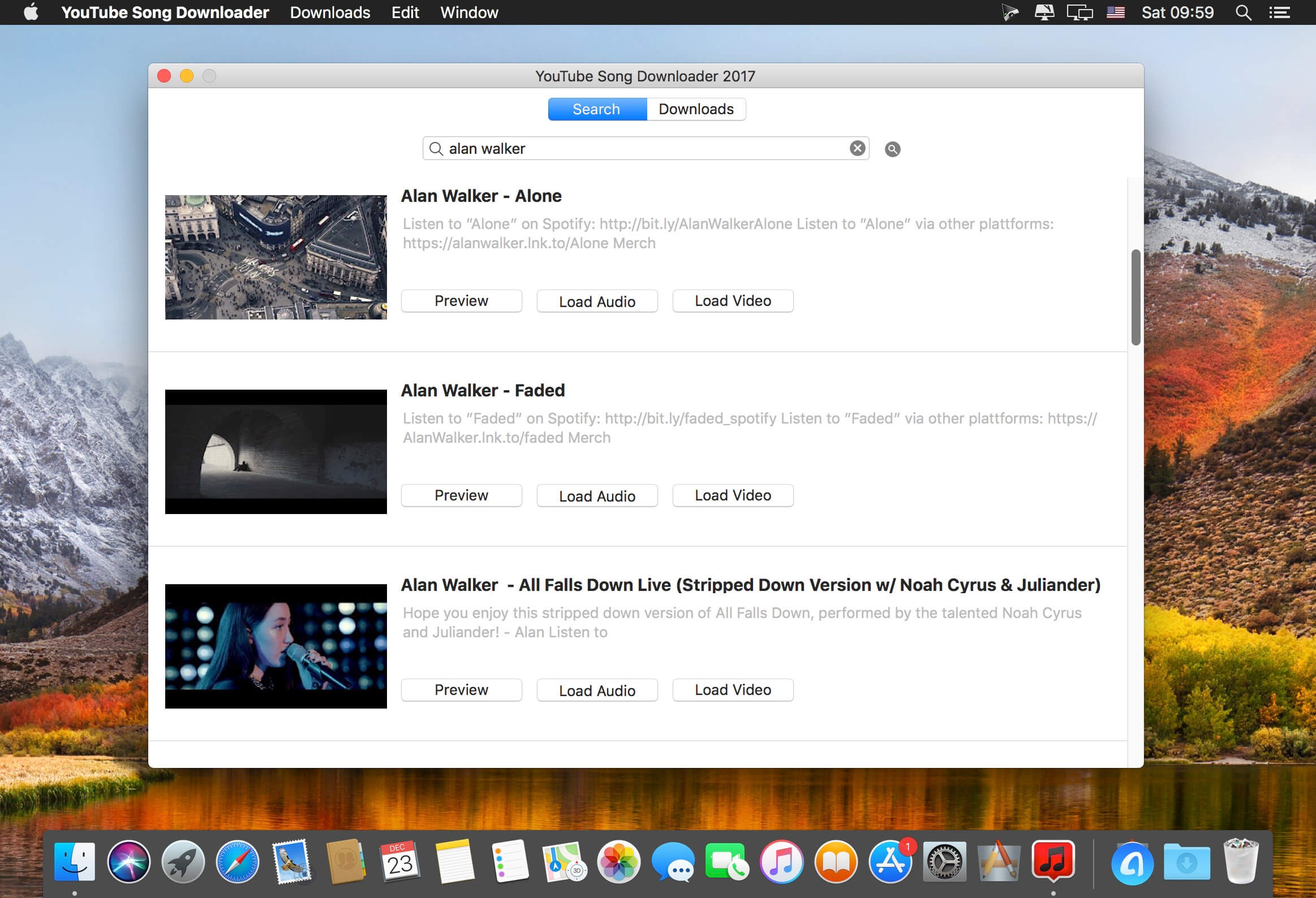Click the menu bar clock 'Sat 09:59'
This screenshot has width=1316, height=898.
pos(1177,12)
